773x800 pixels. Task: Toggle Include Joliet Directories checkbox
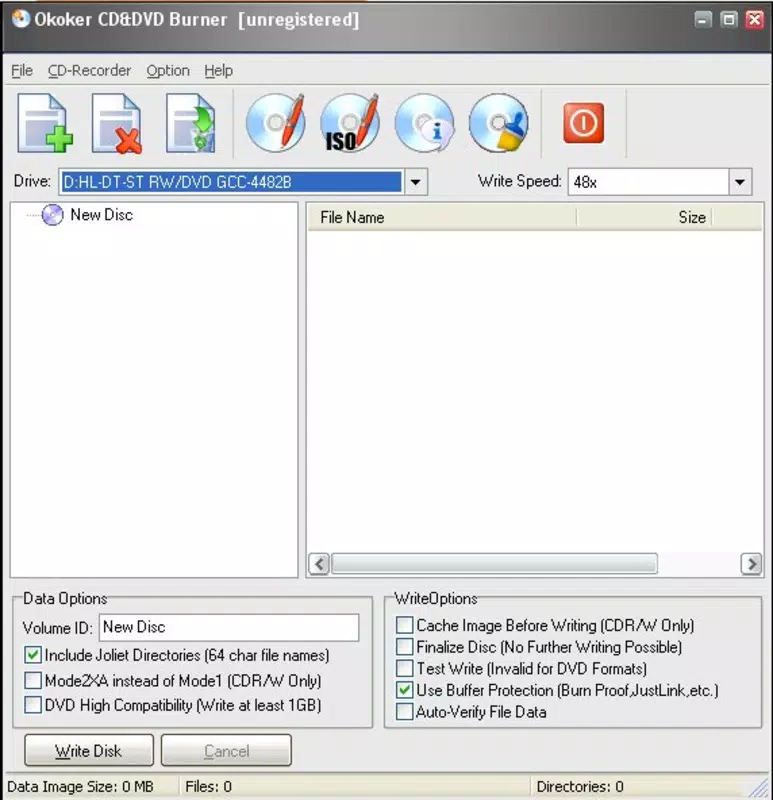click(33, 655)
